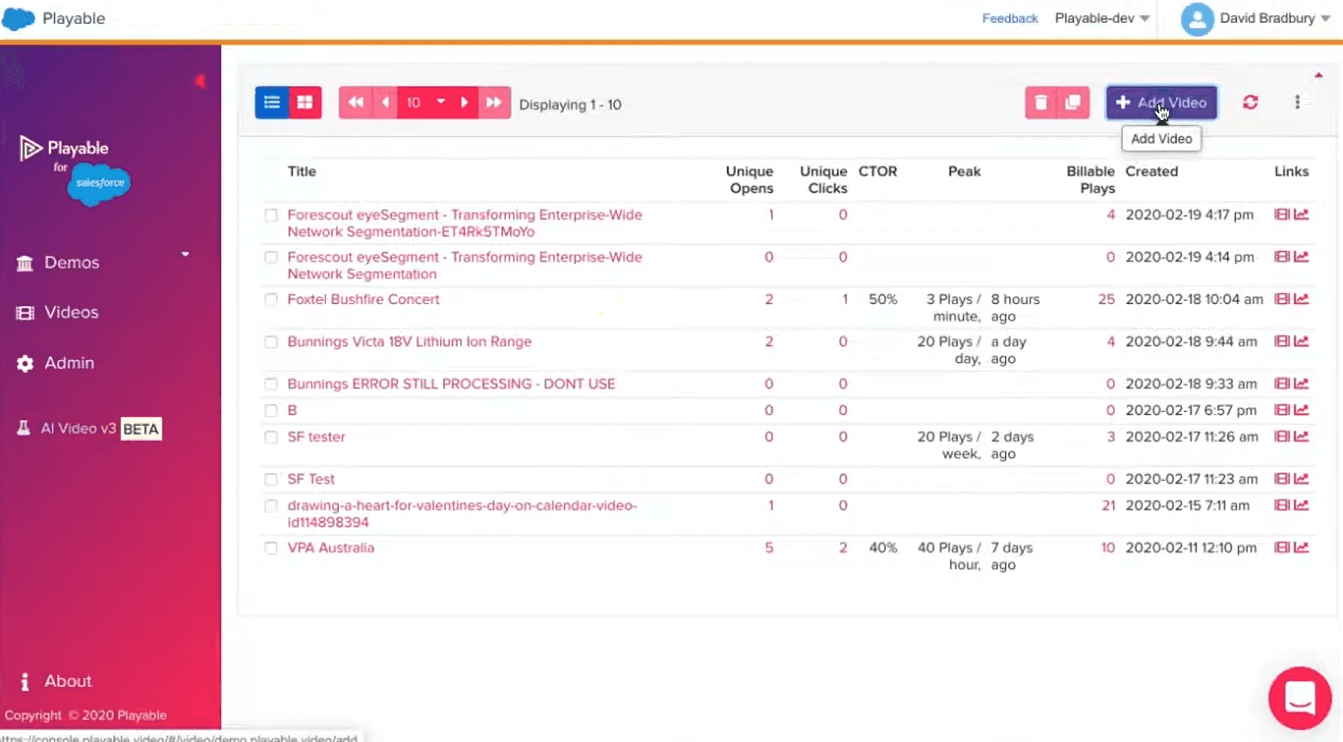1343x742 pixels.
Task: Open stats chart icon for Bunnings Victa row
Action: pos(1301,341)
